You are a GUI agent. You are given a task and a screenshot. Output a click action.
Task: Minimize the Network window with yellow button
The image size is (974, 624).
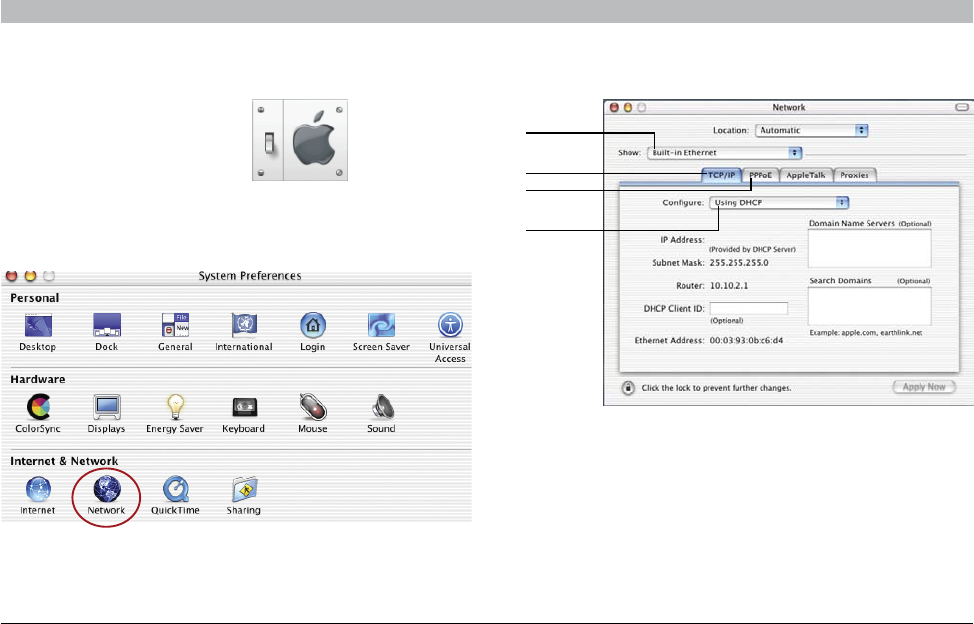point(628,107)
